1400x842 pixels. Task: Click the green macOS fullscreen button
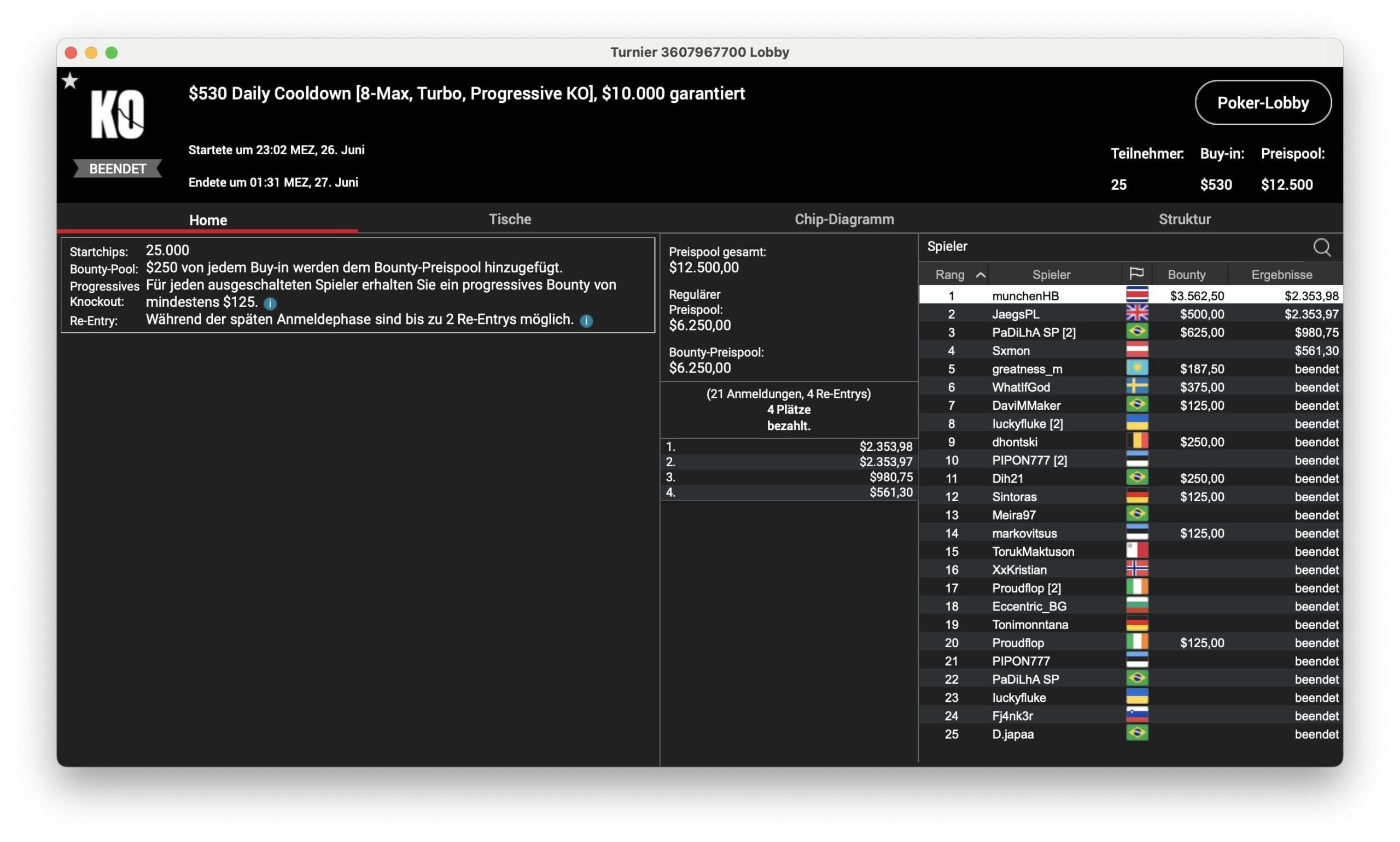(x=112, y=53)
